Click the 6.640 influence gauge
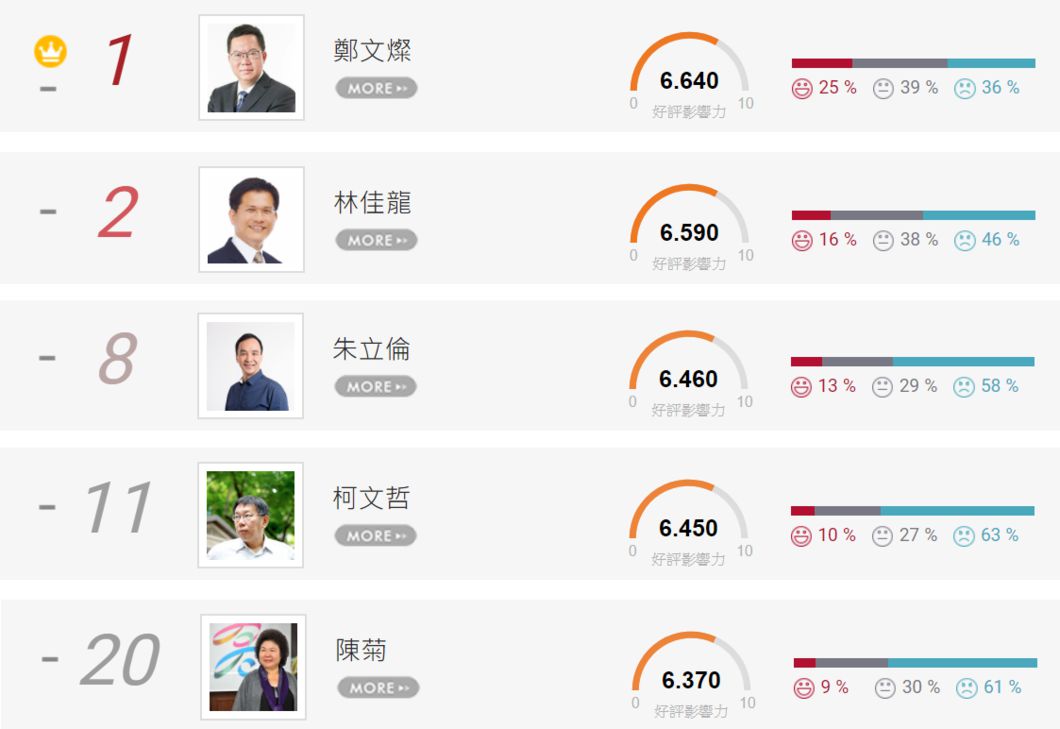1060x729 pixels. tap(690, 74)
